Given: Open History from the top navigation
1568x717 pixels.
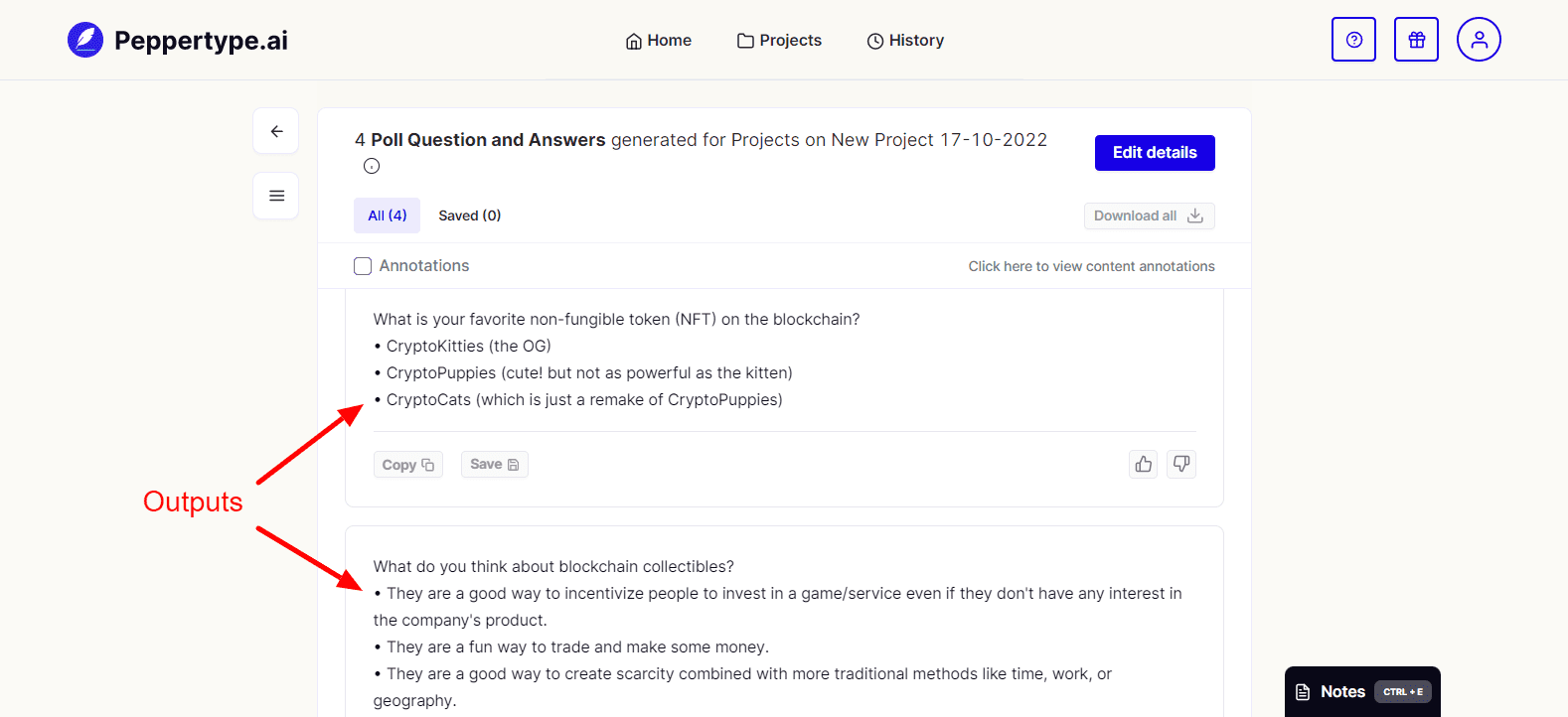Looking at the screenshot, I should [x=905, y=41].
